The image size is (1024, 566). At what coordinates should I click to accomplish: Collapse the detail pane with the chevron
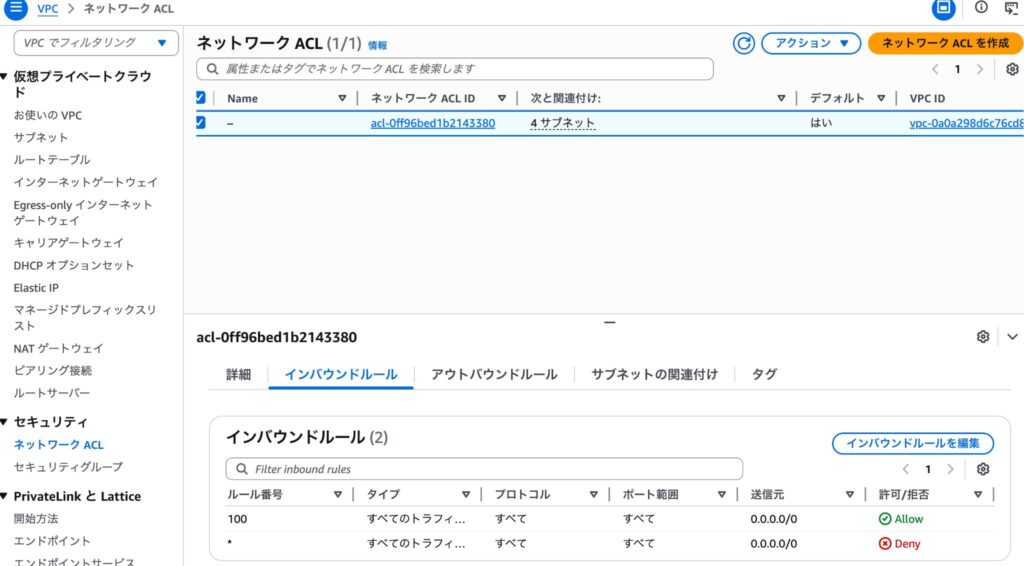1012,337
